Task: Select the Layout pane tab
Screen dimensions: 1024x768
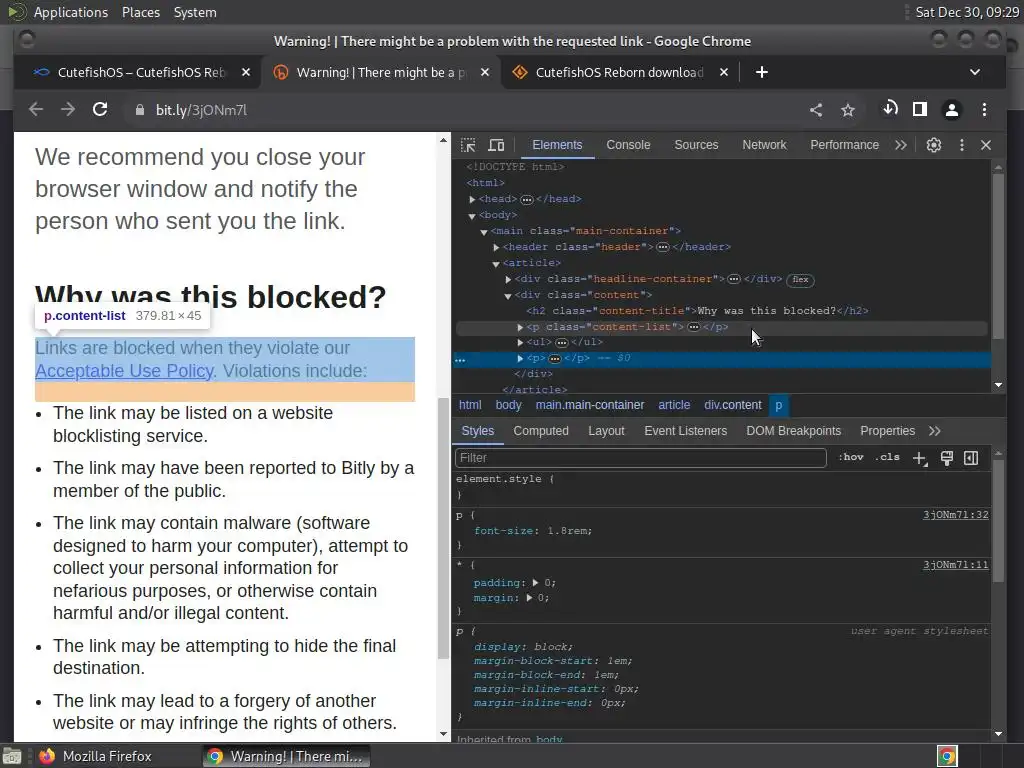Action: pos(606,431)
